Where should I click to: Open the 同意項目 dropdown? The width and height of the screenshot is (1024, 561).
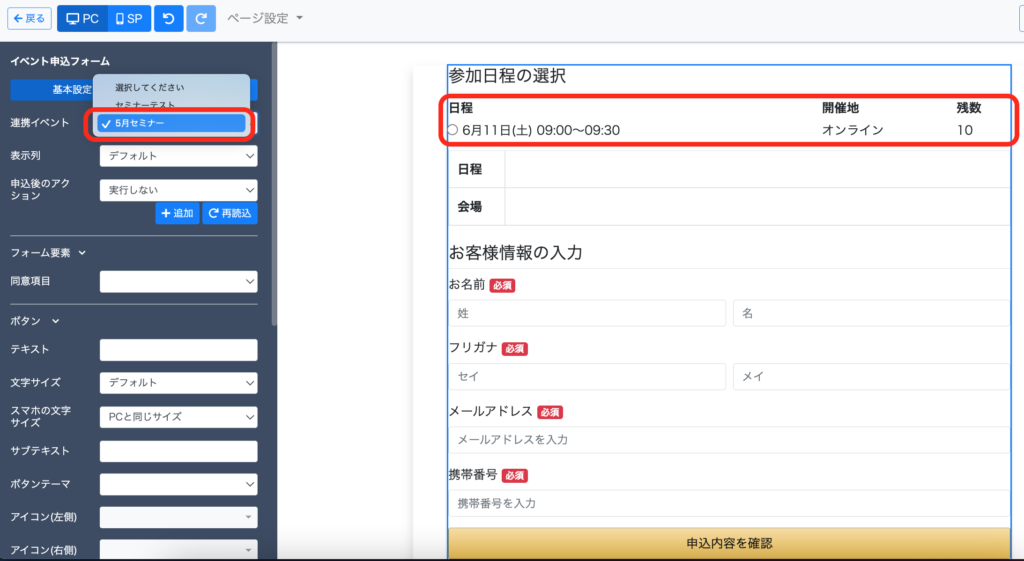pos(178,282)
